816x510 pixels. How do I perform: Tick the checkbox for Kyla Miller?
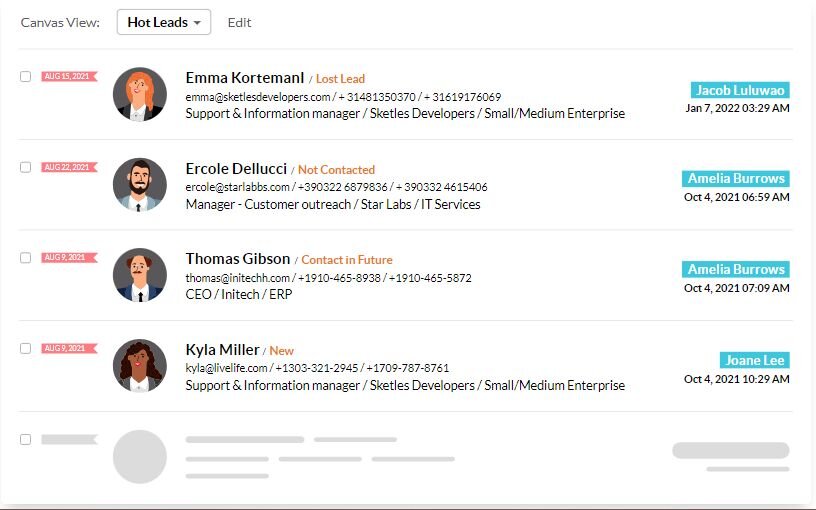[26, 348]
